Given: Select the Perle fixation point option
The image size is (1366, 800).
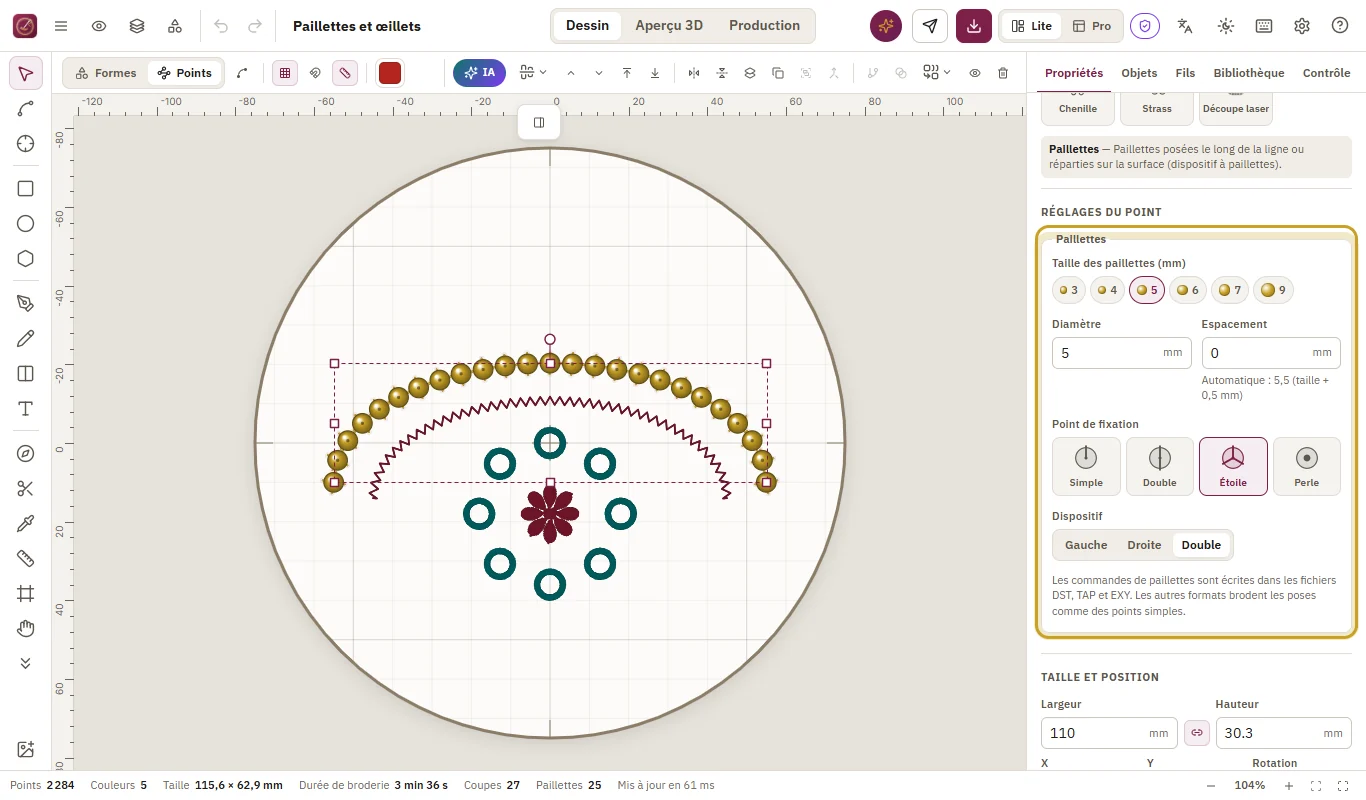Looking at the screenshot, I should 1306,466.
